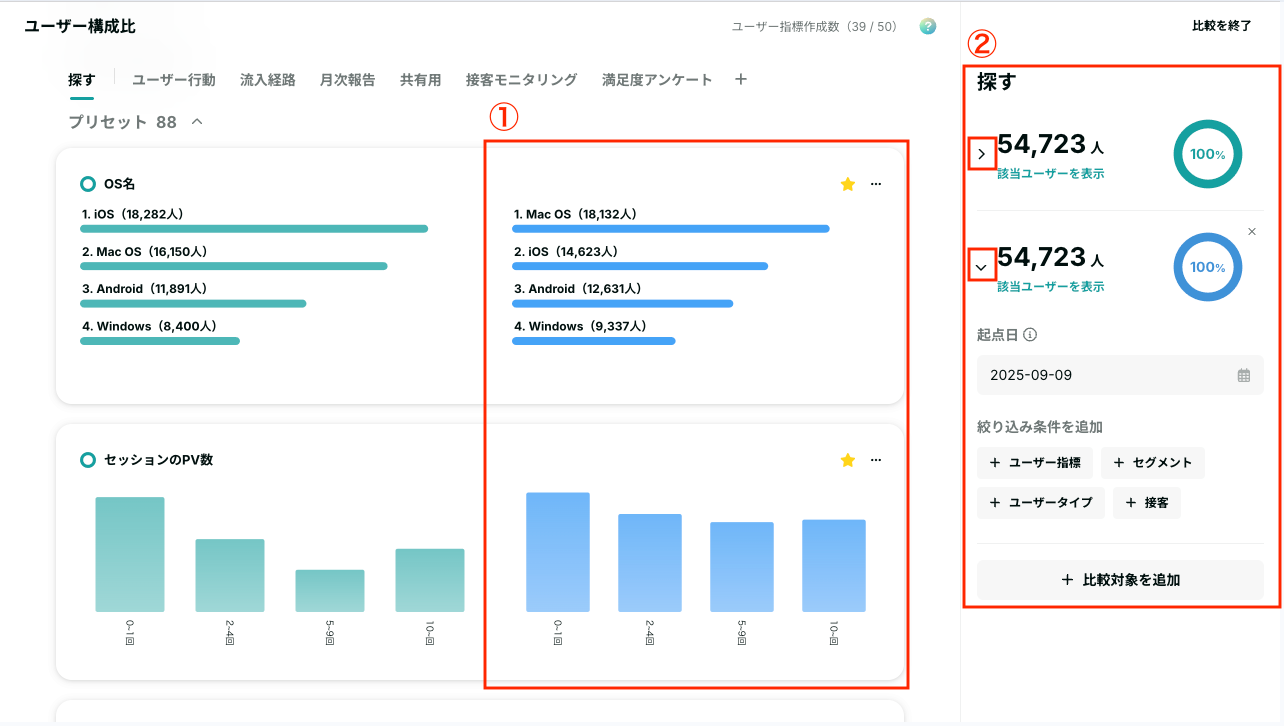1284x726 pixels.
Task: Click the blue 100% donut chart
Action: (1207, 267)
